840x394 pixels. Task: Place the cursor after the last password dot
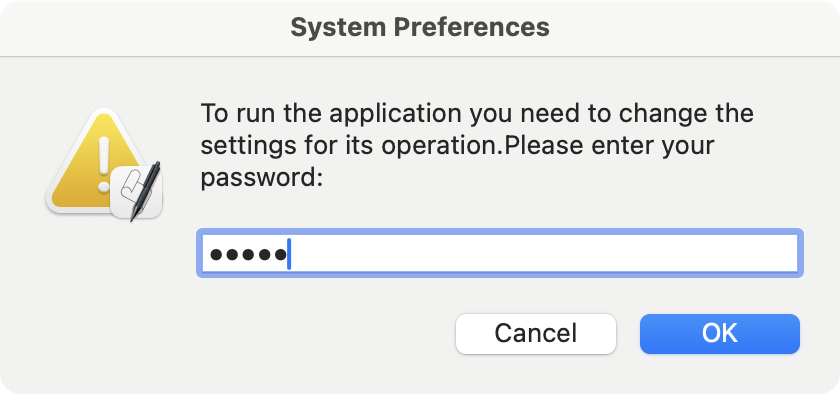point(289,254)
